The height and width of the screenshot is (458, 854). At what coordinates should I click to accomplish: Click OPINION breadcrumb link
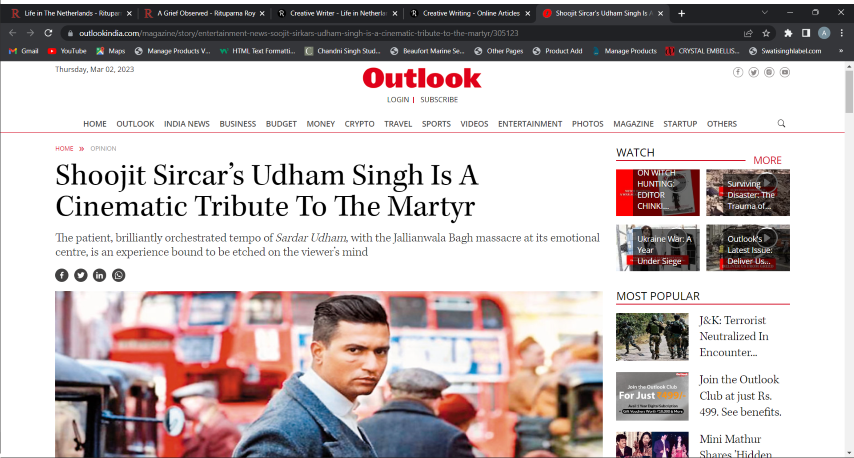tap(103, 148)
